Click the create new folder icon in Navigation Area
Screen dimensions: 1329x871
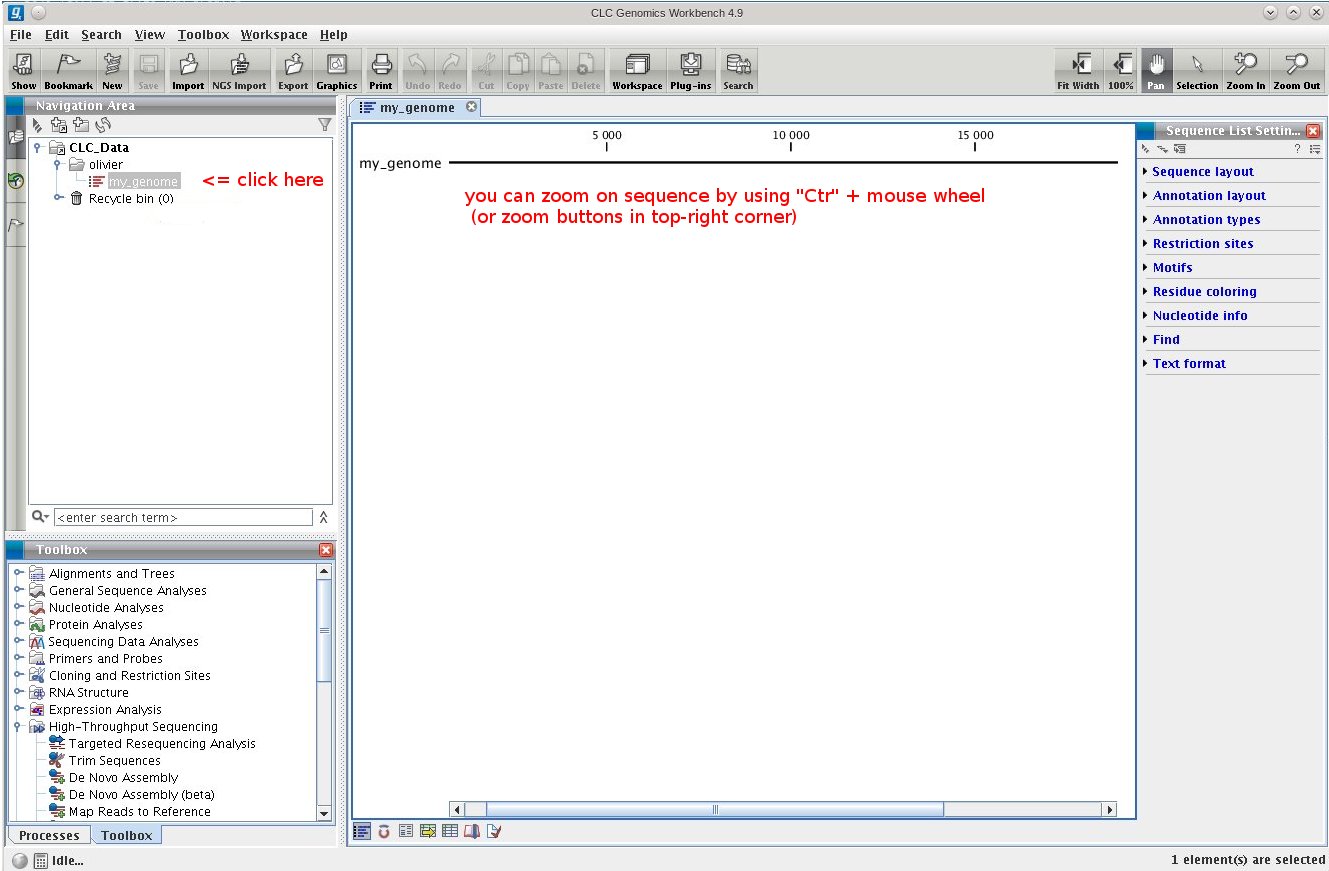pyautogui.click(x=81, y=125)
